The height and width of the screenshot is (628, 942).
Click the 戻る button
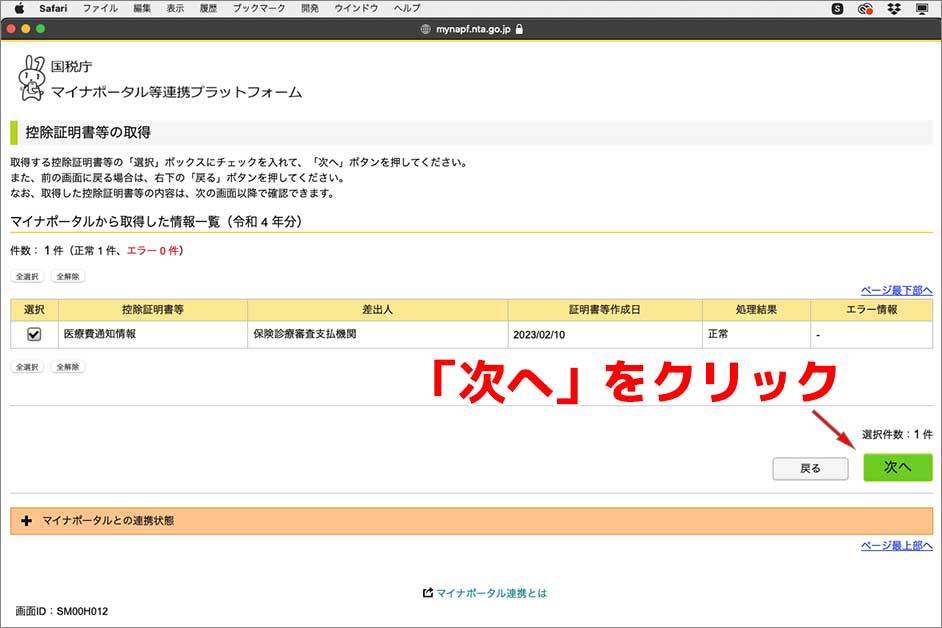(x=810, y=468)
